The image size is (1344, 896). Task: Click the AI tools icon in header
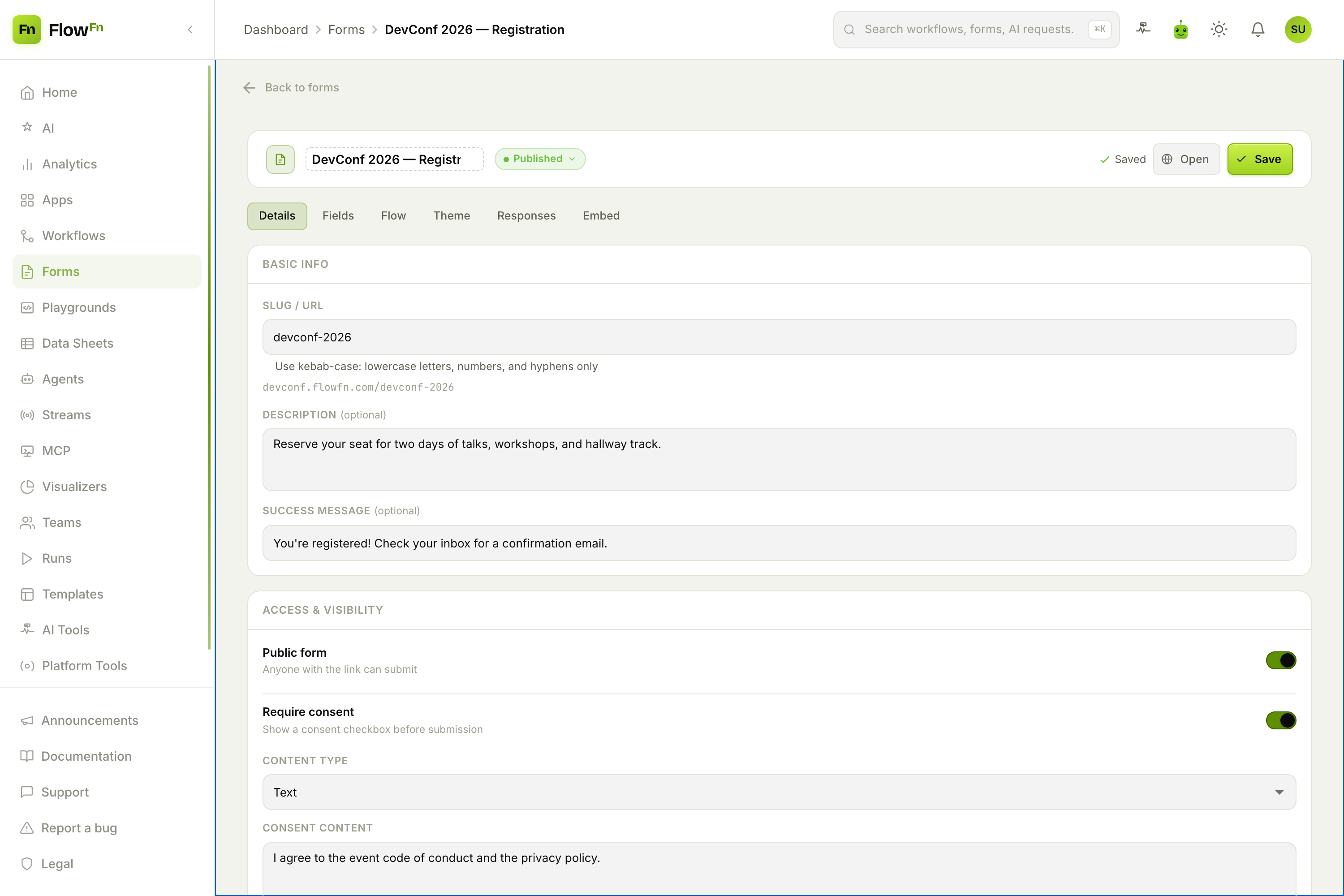[1143, 29]
